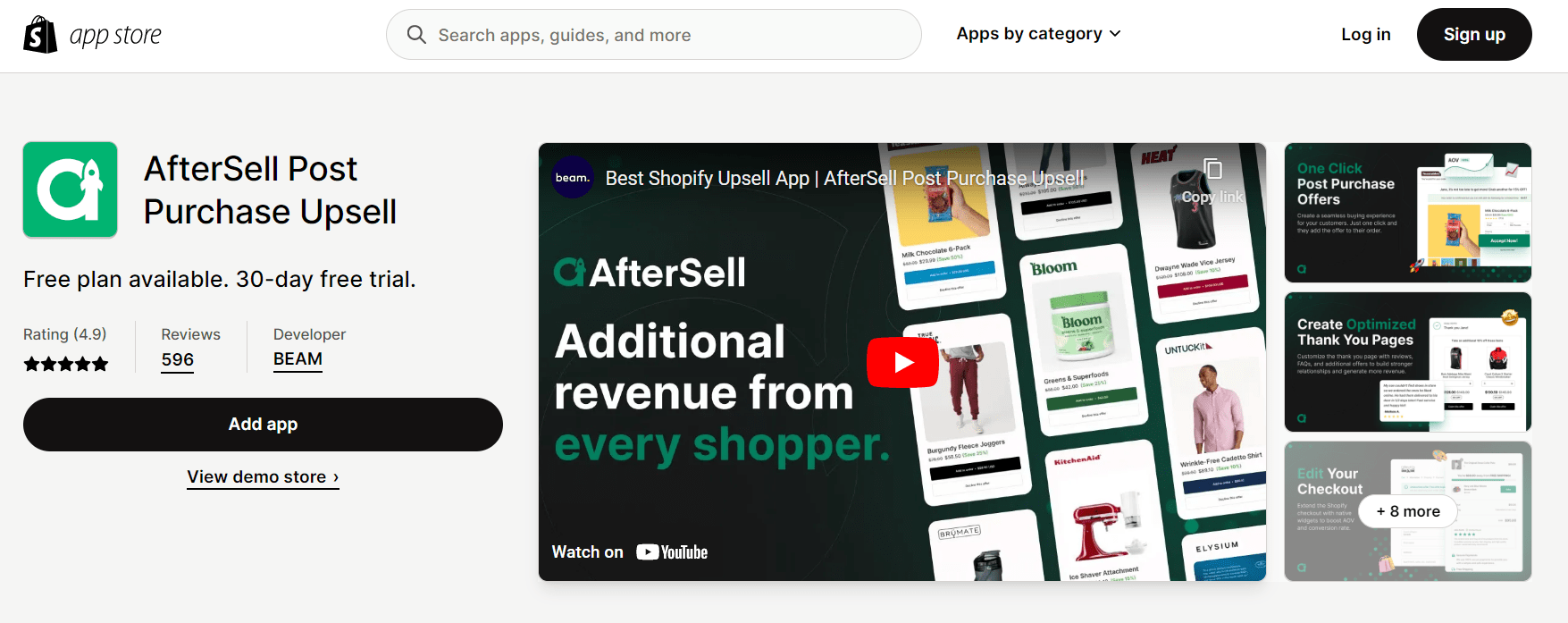Open the BEAM developer link
The image size is (1568, 623).
298,359
